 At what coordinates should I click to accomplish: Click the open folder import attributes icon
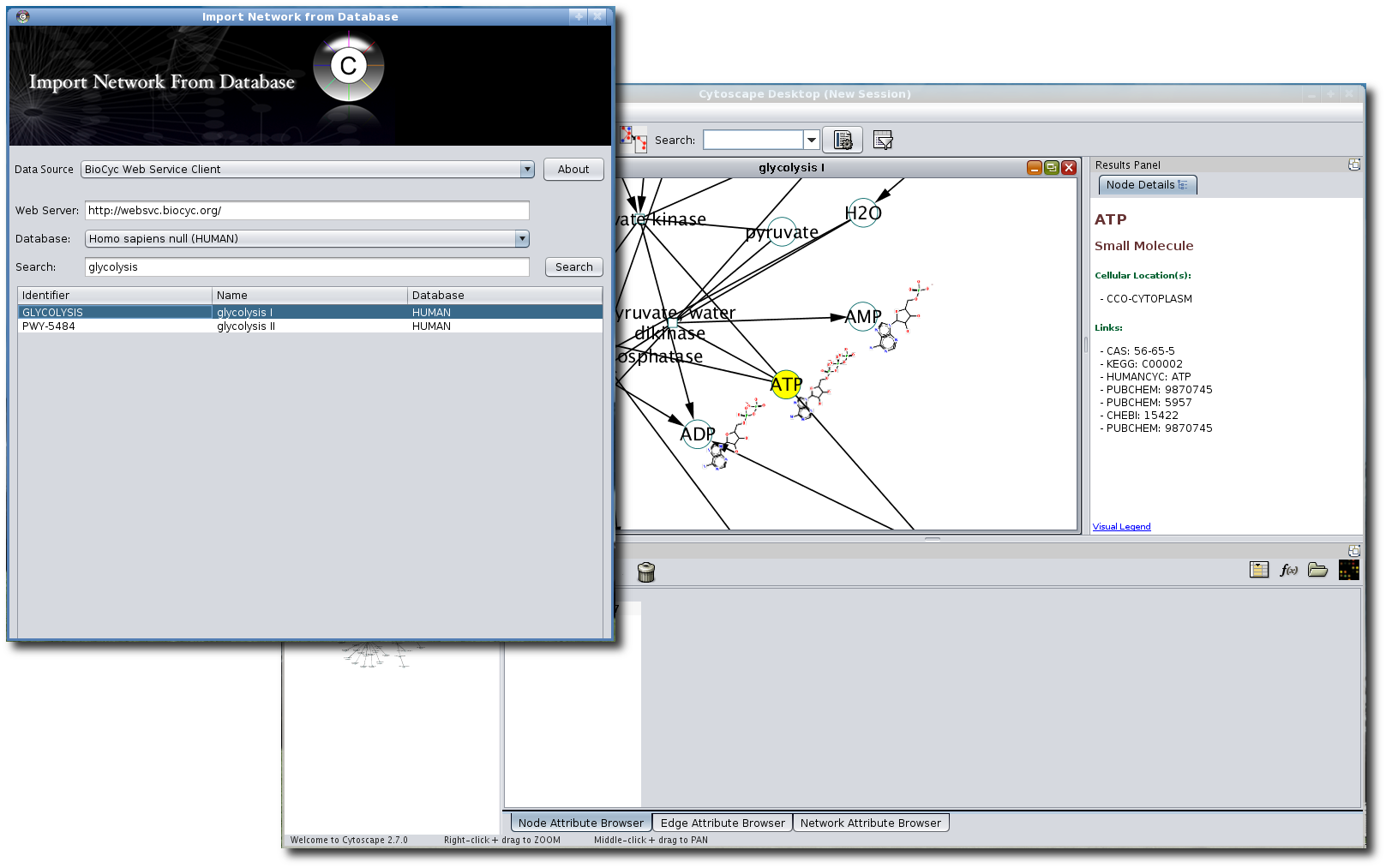coord(1317,570)
